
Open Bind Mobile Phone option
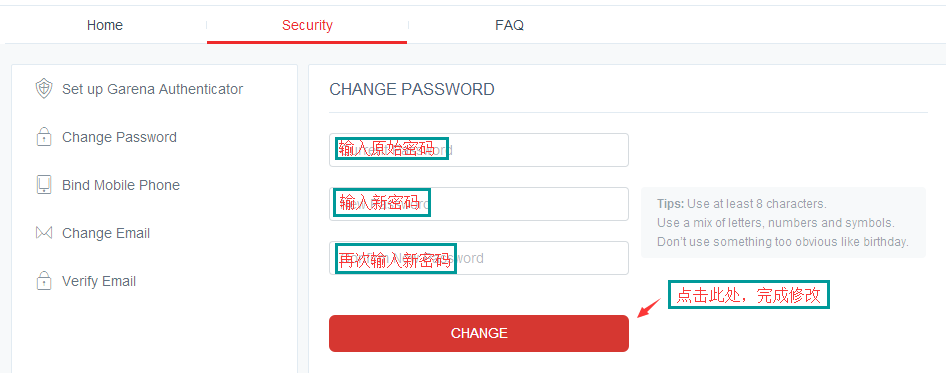point(121,185)
